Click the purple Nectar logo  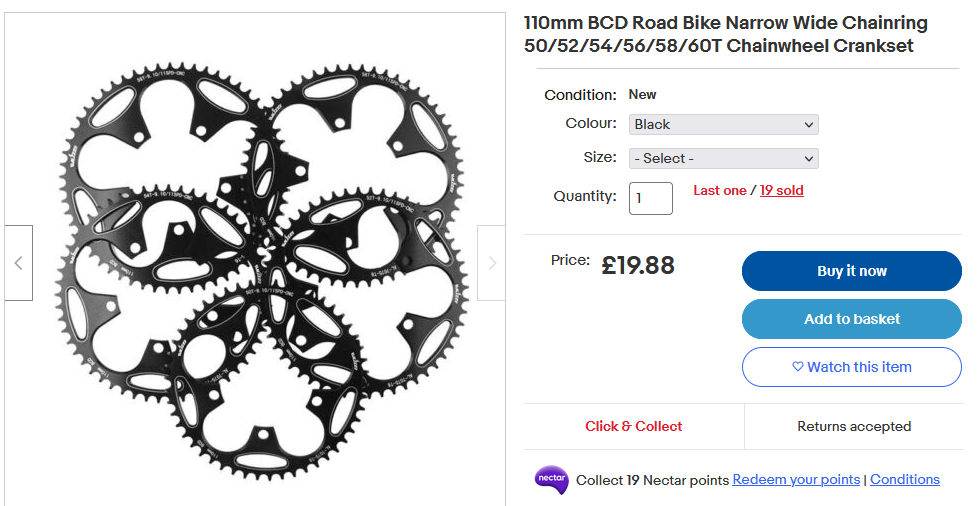click(x=551, y=479)
